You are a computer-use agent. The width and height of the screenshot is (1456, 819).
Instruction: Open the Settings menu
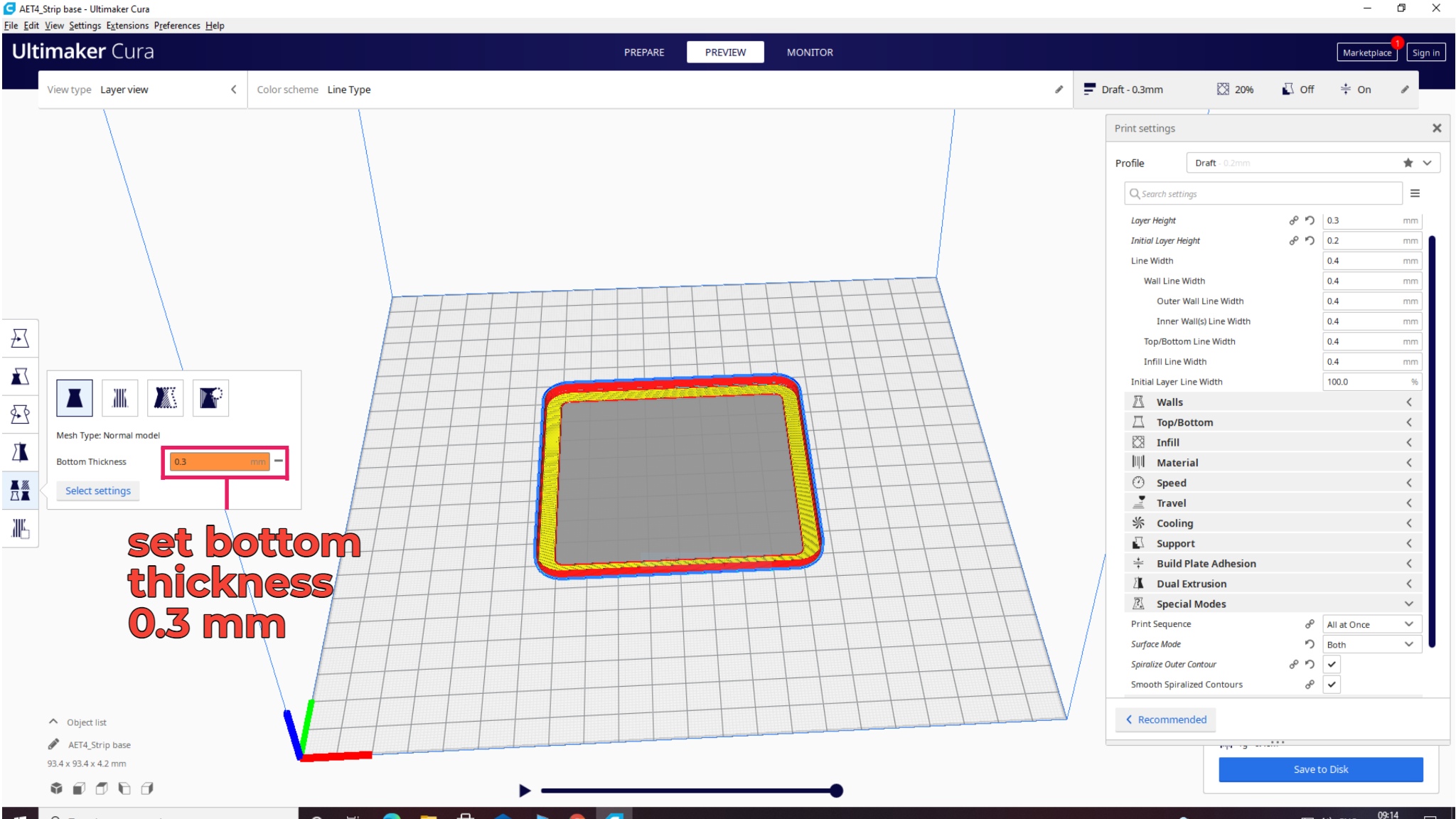point(85,26)
